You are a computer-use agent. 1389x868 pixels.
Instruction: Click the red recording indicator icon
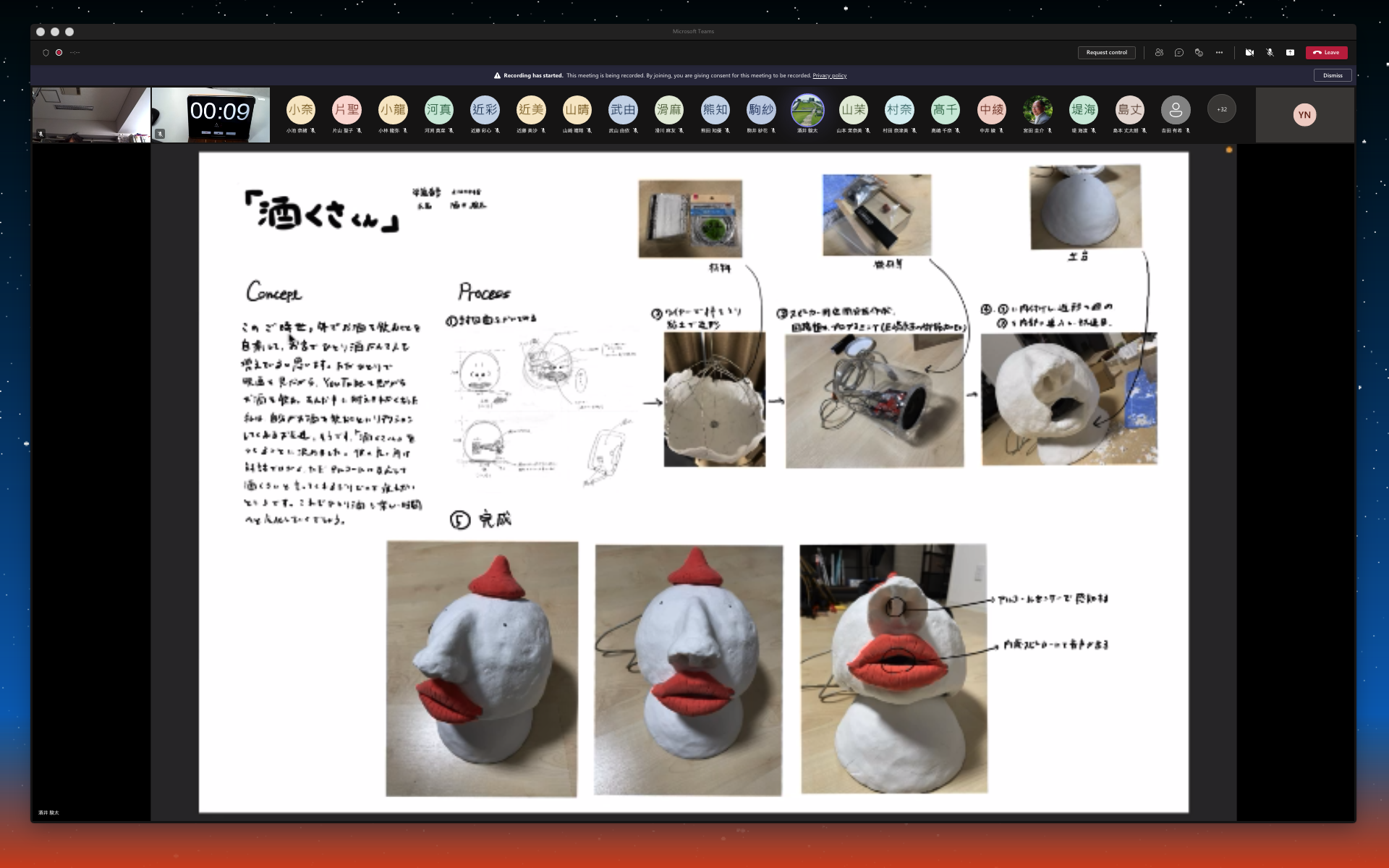pyautogui.click(x=59, y=52)
